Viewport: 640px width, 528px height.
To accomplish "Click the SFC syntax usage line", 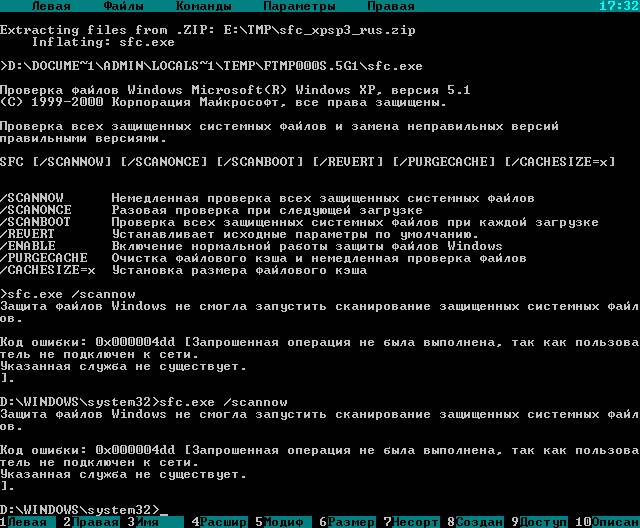I will click(307, 162).
